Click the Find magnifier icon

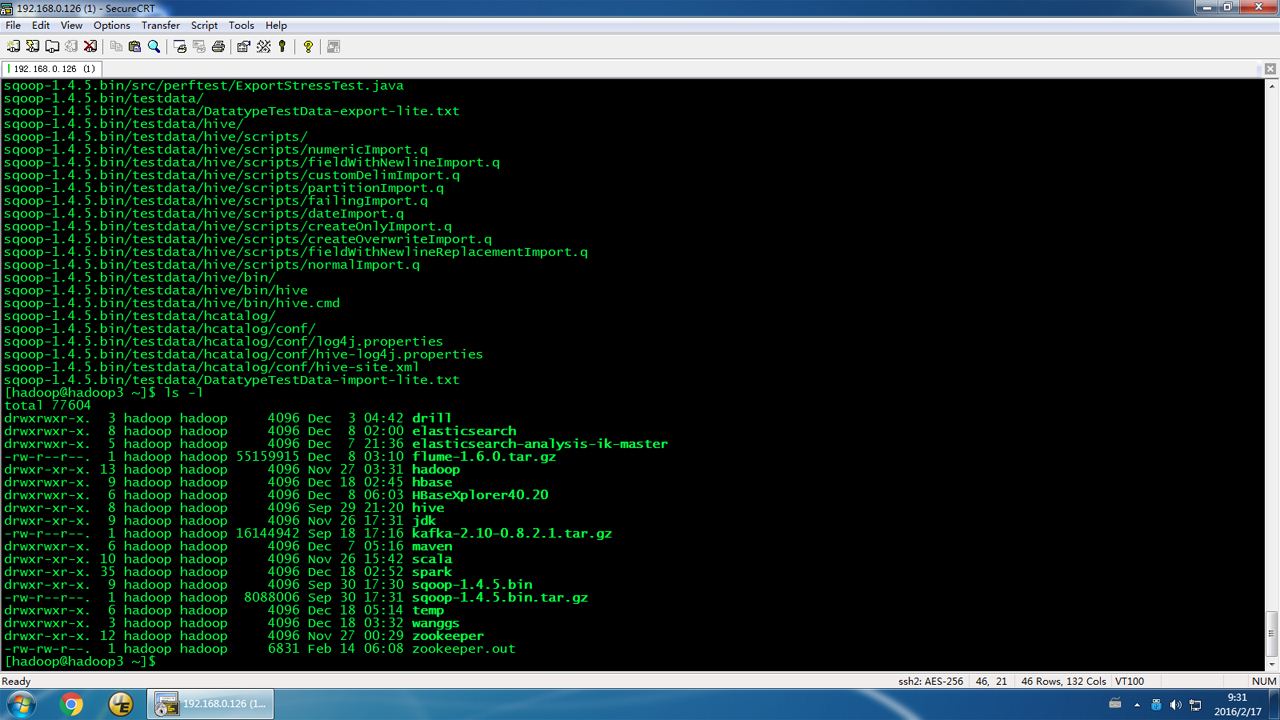(154, 46)
